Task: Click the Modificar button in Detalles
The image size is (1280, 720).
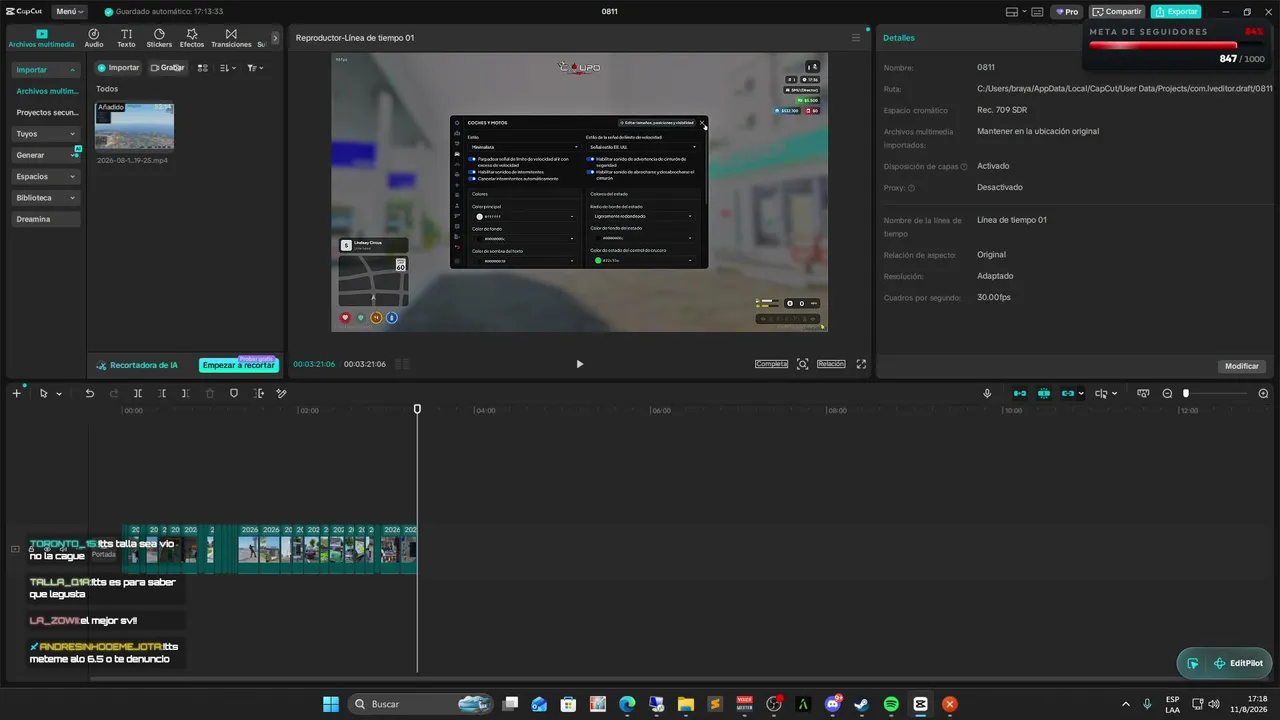Action: point(1242,366)
